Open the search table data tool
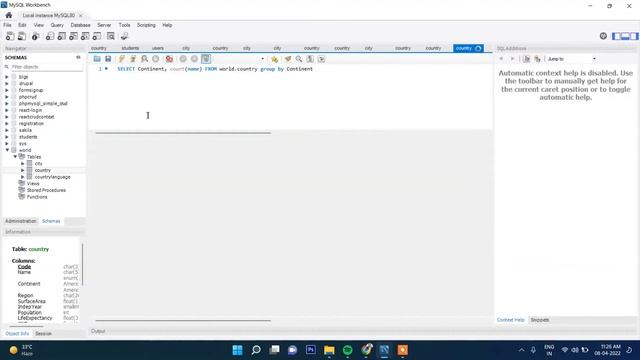640x360 pixels. click(111, 36)
